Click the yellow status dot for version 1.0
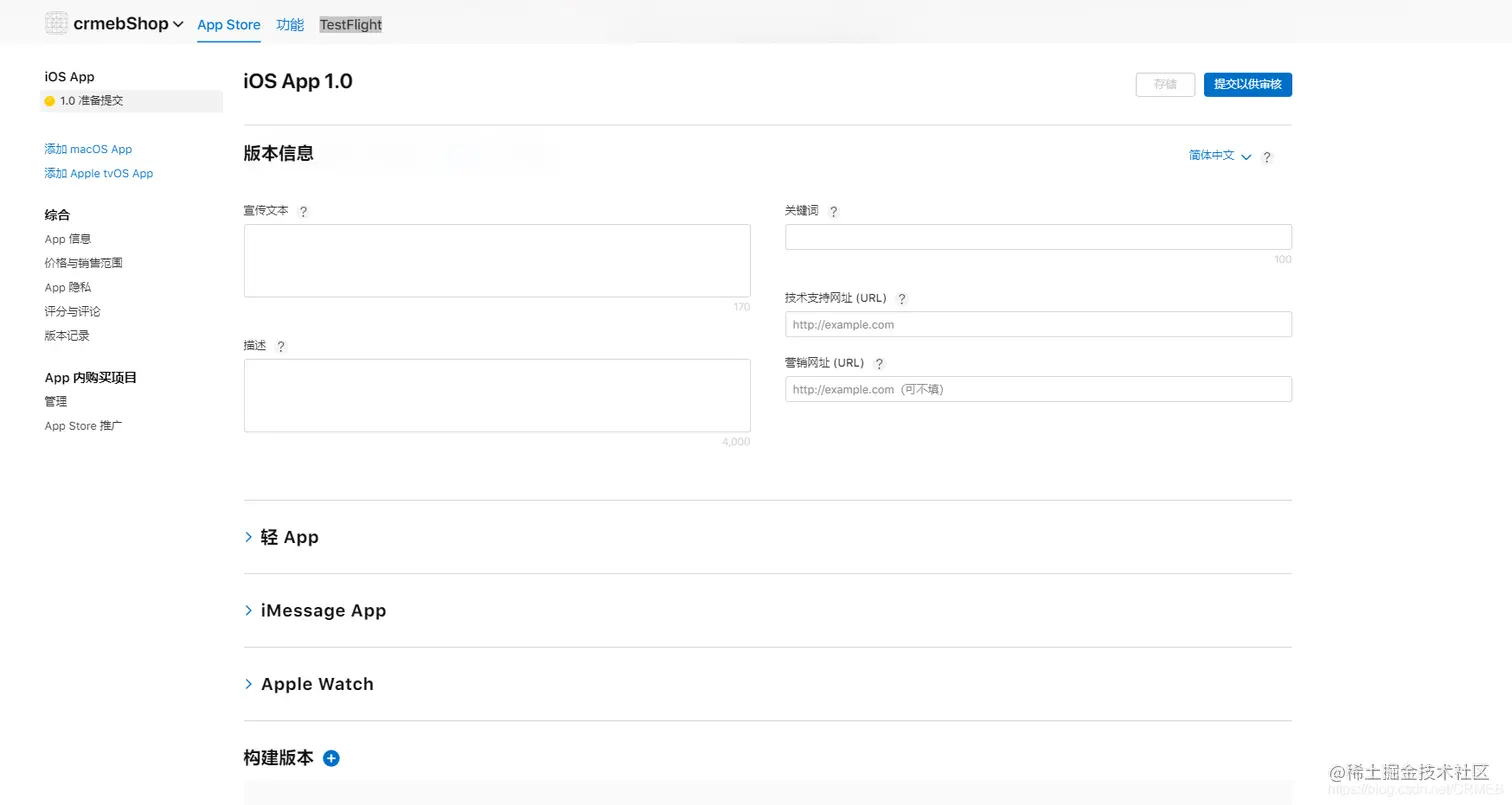Image resolution: width=1512 pixels, height=805 pixels. tap(50, 101)
